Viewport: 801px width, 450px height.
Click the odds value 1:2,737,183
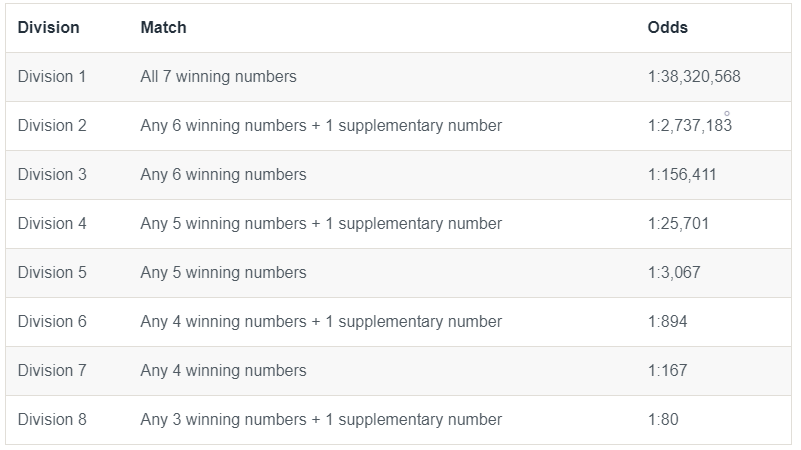pyautogui.click(x=689, y=126)
